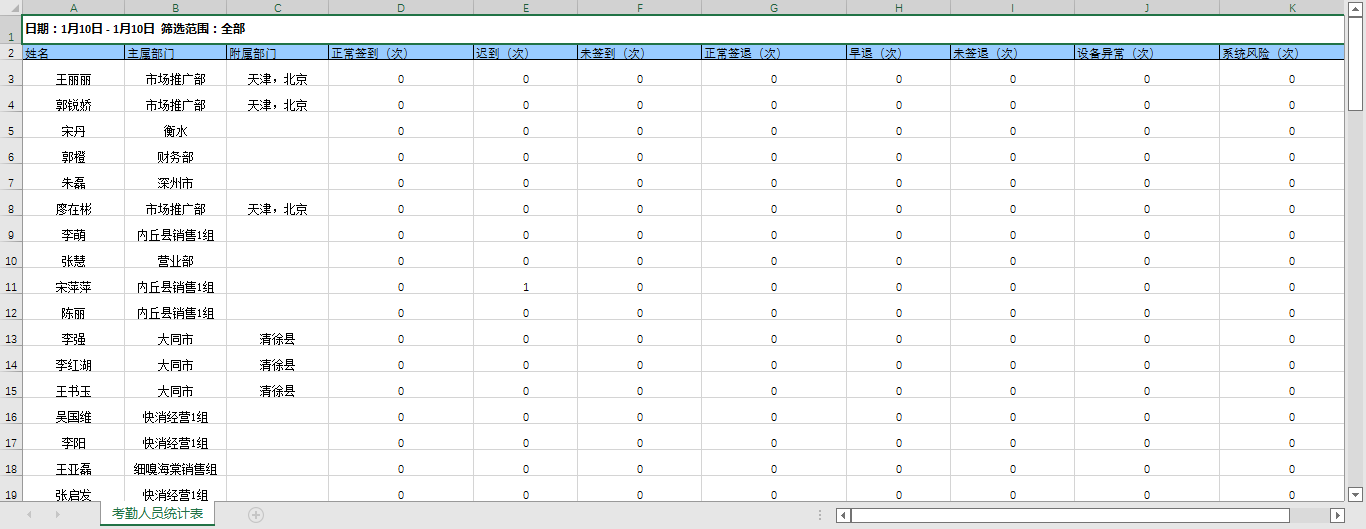
Task: Select column H header
Action: [x=898, y=7]
